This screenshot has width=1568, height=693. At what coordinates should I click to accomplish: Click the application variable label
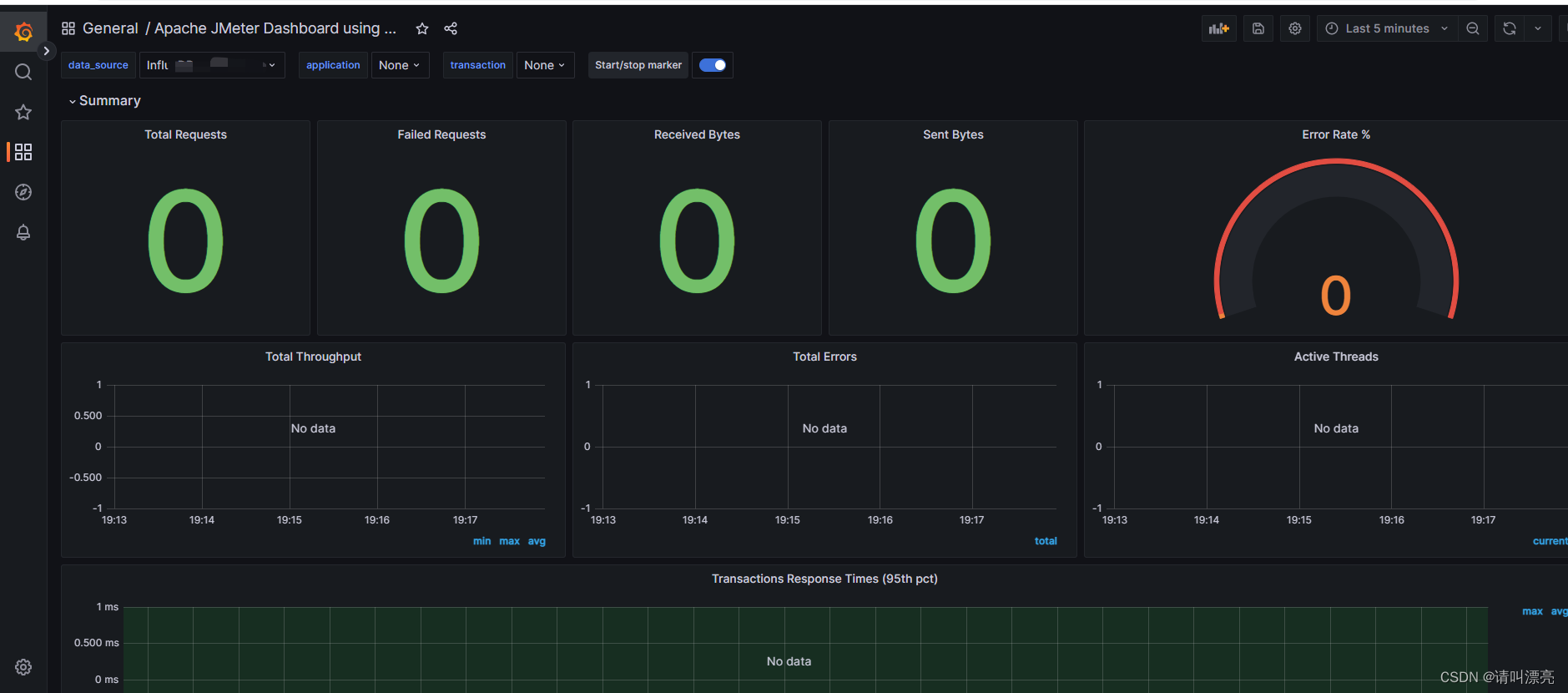[x=333, y=65]
